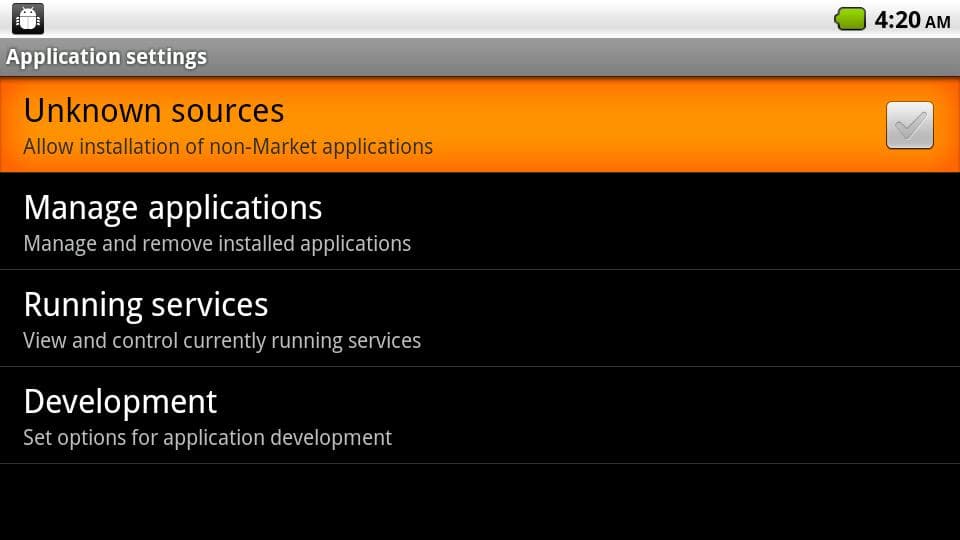Image resolution: width=960 pixels, height=540 pixels.
Task: Click the empty black area below Development
Action: [480, 502]
